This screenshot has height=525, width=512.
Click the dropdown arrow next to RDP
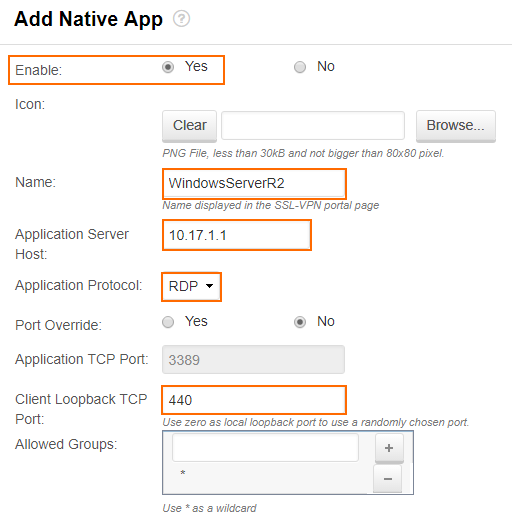210,286
